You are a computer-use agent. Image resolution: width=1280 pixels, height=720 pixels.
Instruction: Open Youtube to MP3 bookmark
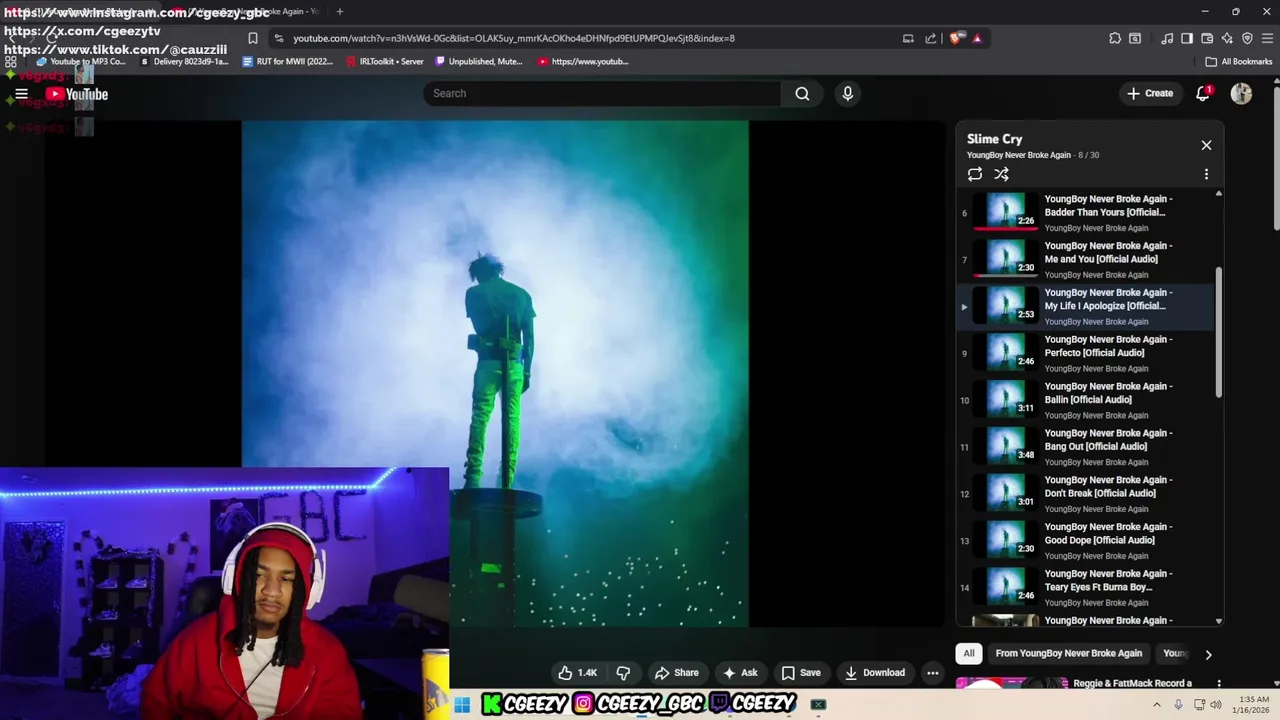click(x=80, y=61)
